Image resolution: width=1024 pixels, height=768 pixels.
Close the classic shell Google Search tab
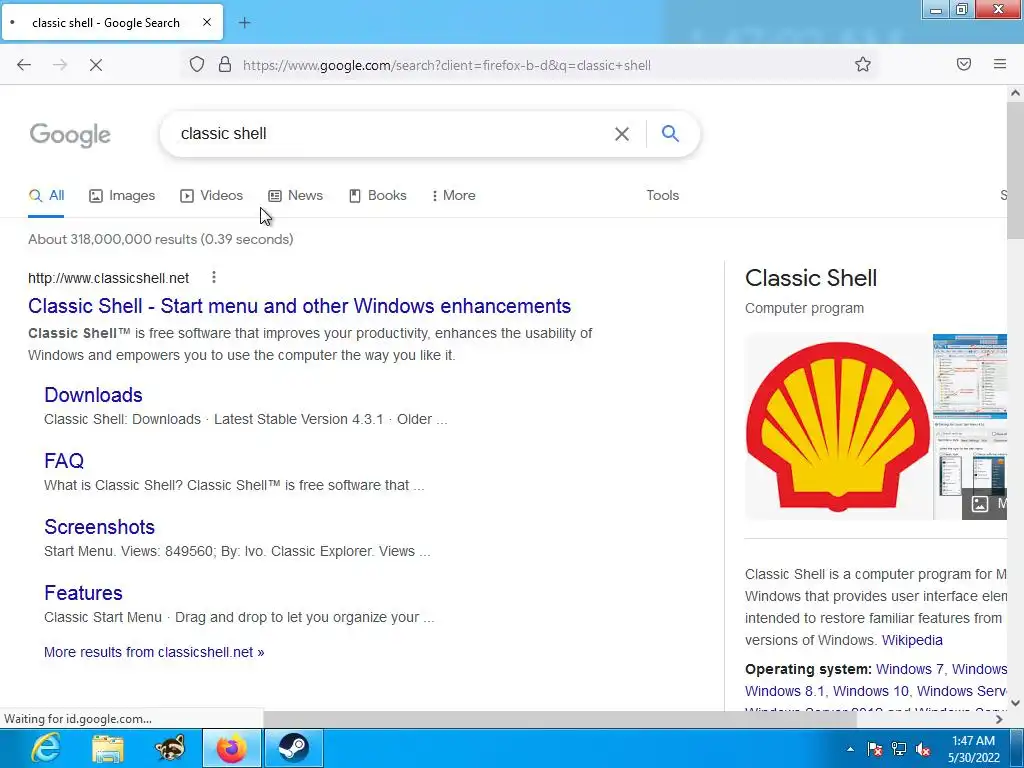click(x=206, y=22)
